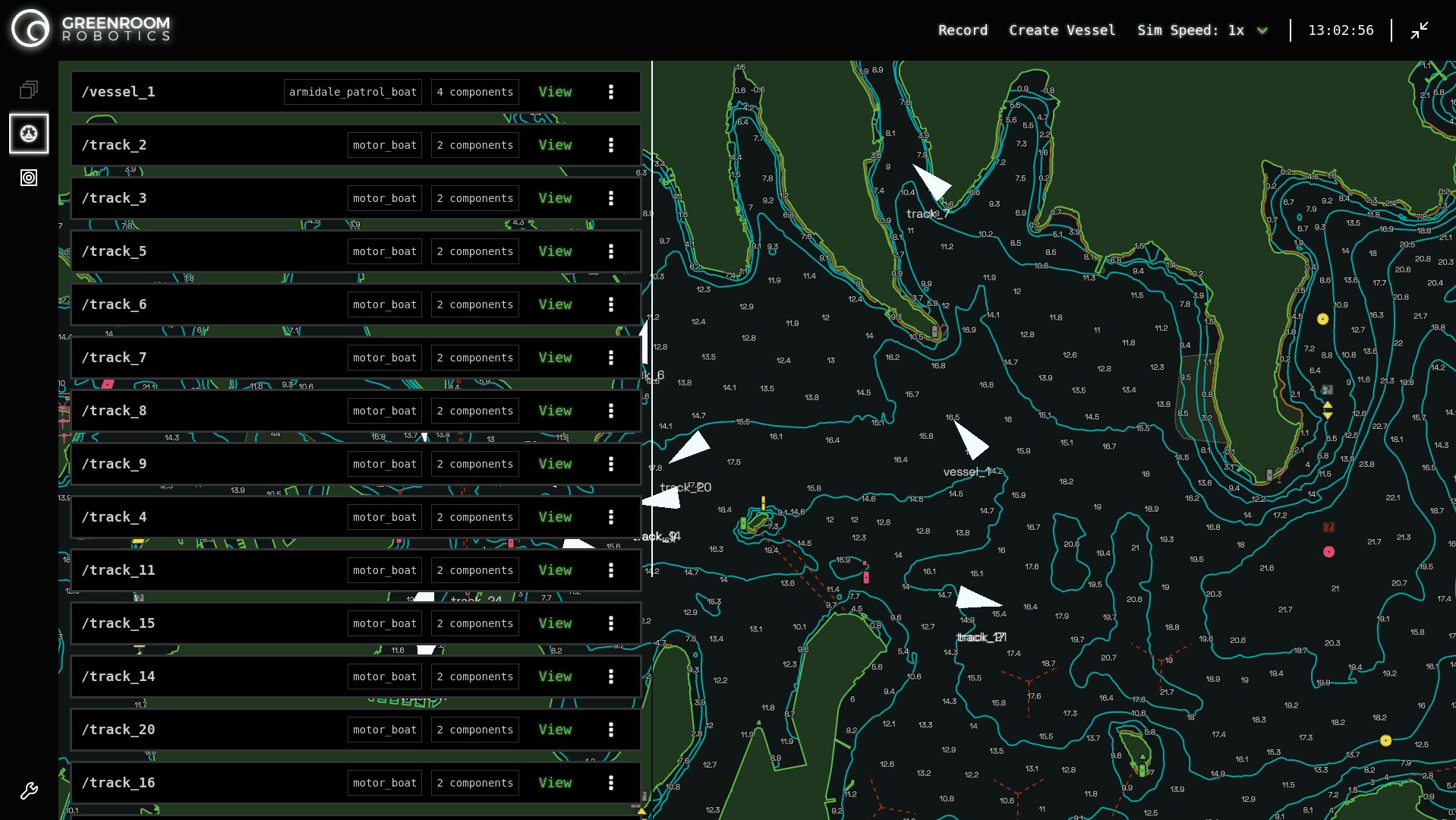Open the more-options menu for /track_20
The height and width of the screenshot is (820, 1456).
pyautogui.click(x=611, y=730)
